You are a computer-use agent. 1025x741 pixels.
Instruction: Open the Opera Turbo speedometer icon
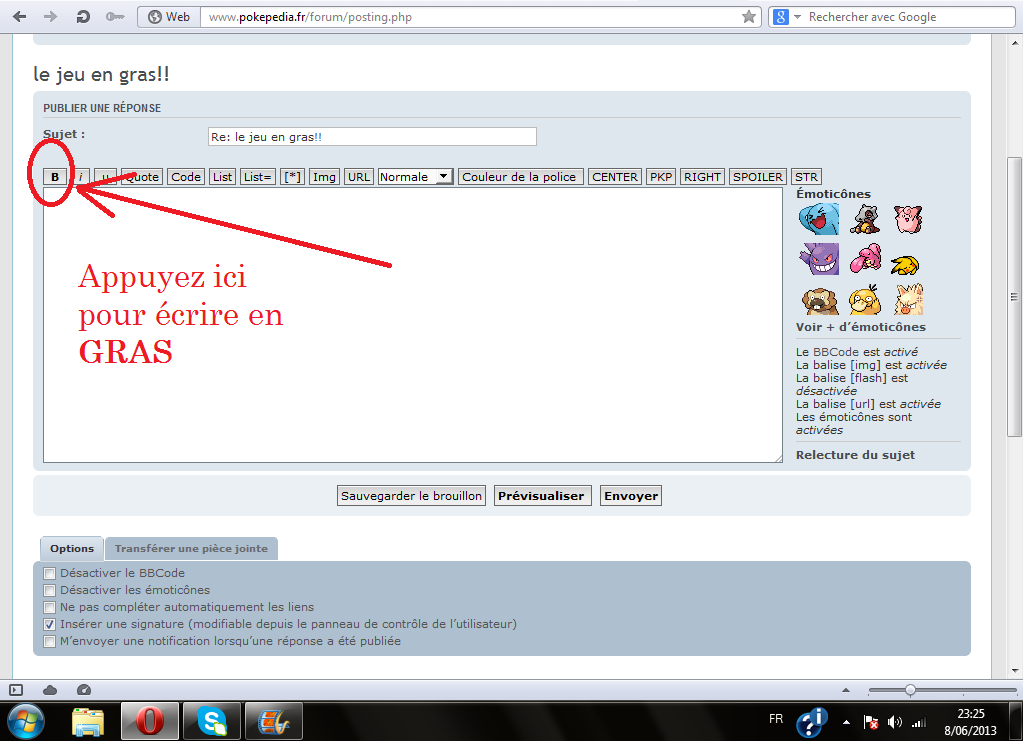point(84,690)
